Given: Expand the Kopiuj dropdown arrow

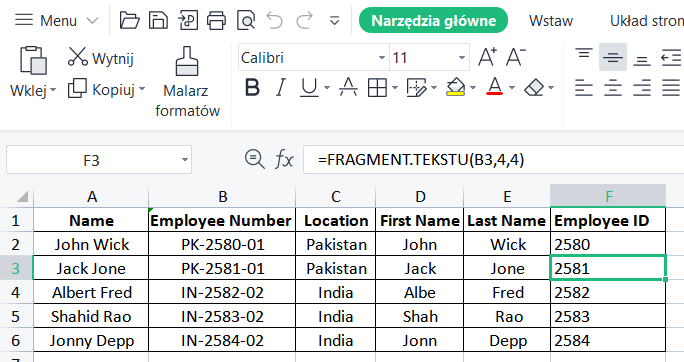Looking at the screenshot, I should [x=142, y=89].
